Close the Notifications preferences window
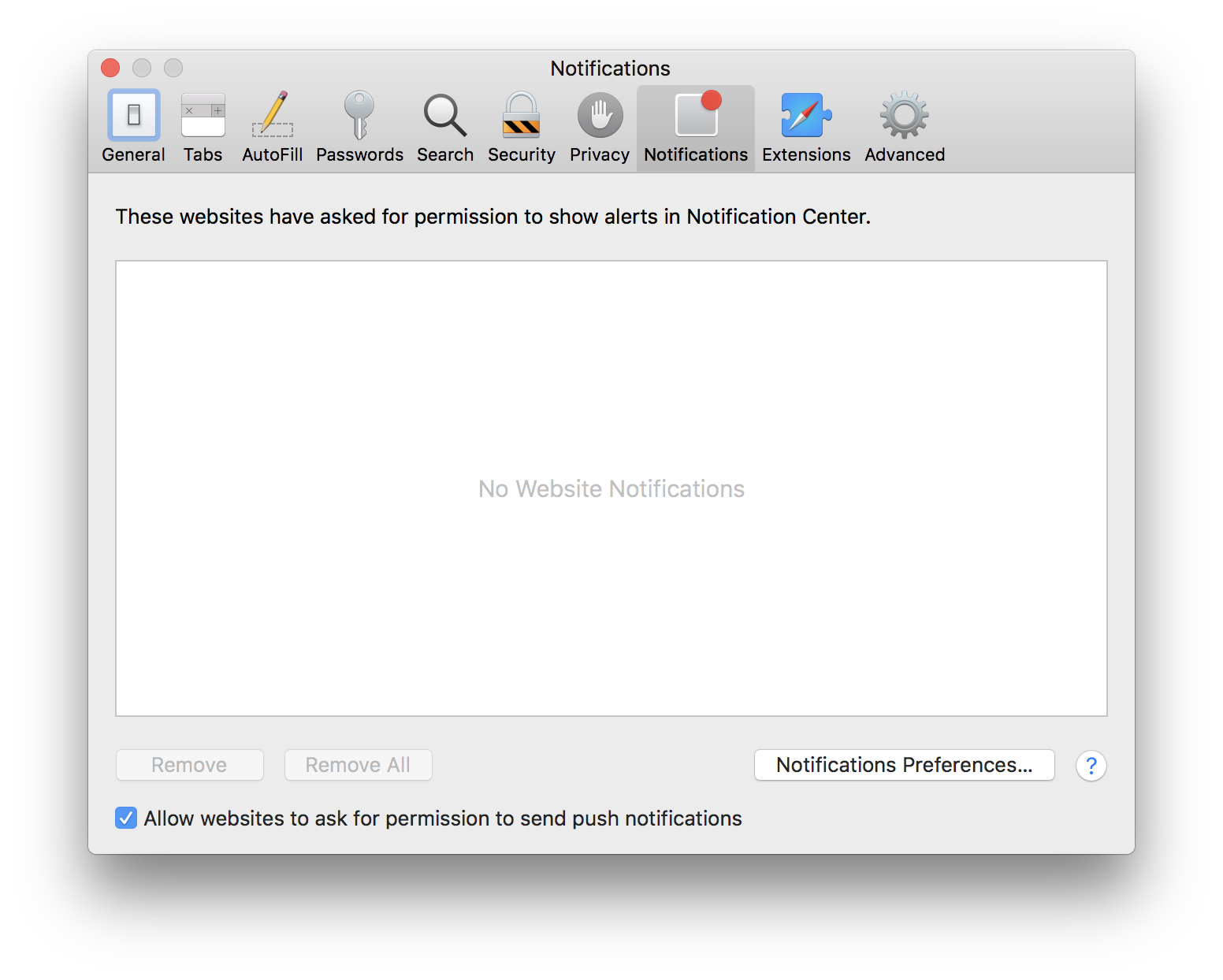The image size is (1223, 980). (x=110, y=69)
